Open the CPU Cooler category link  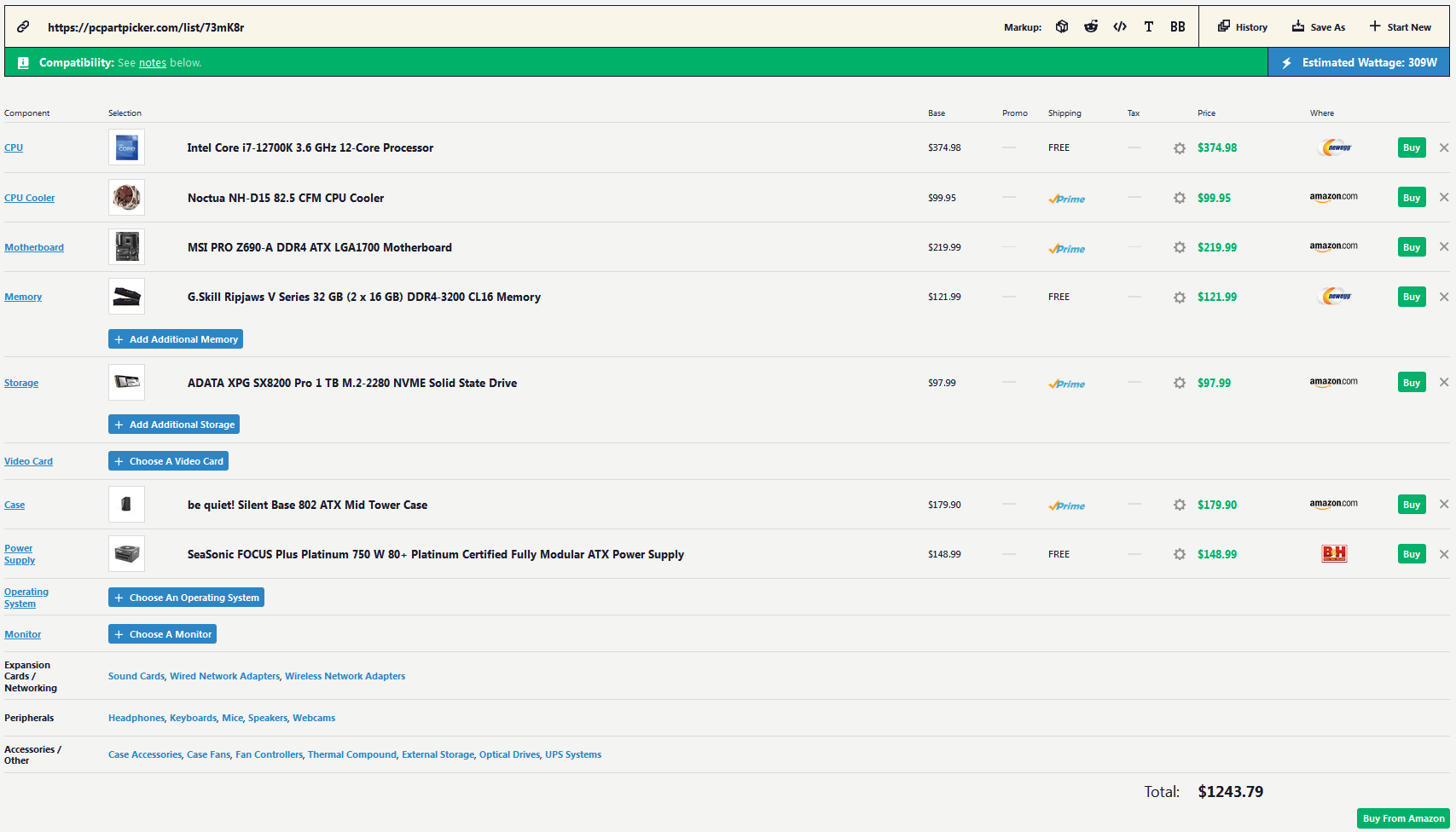pos(29,198)
